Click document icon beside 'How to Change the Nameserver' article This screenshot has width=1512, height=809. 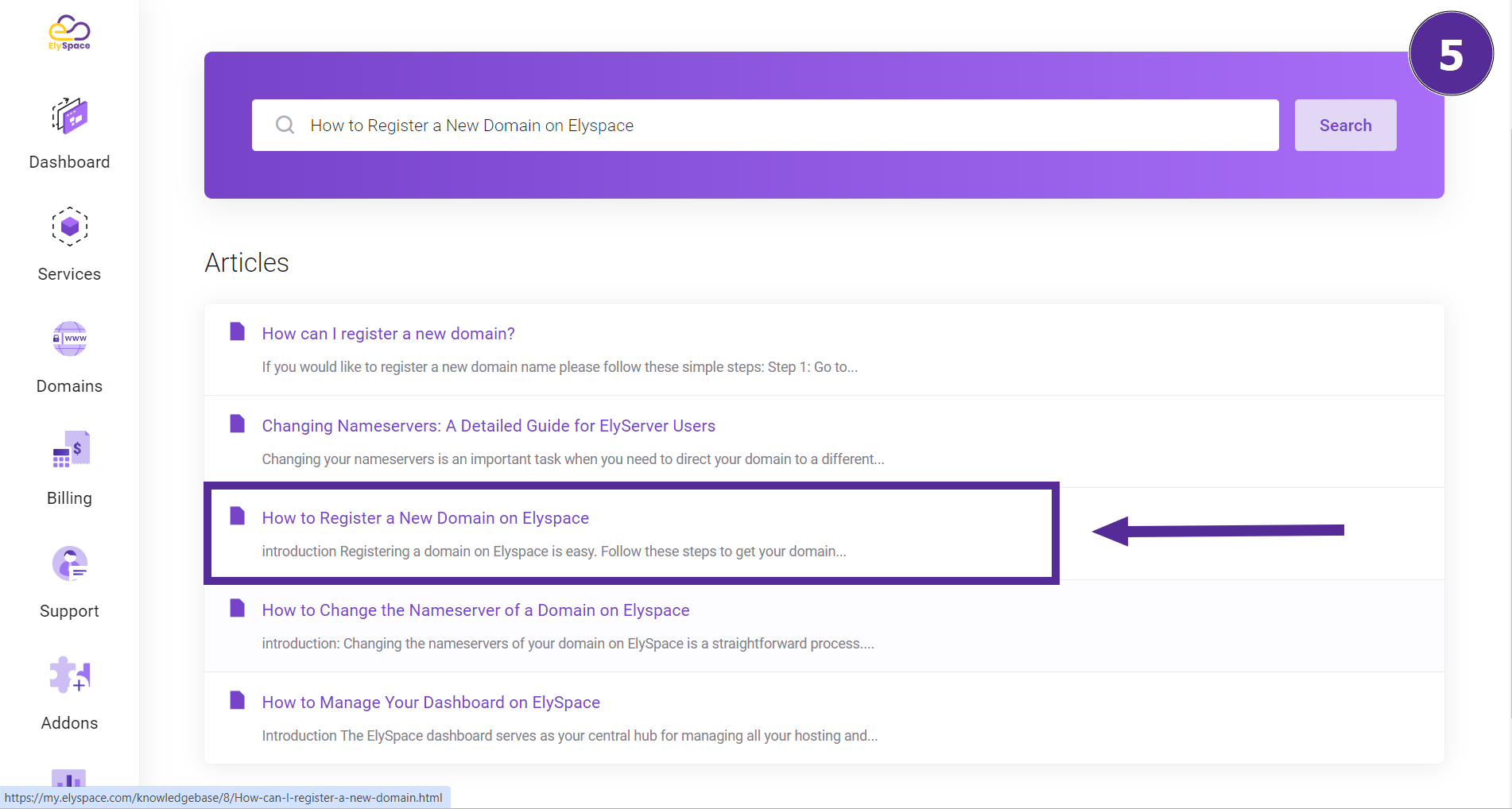(x=237, y=608)
